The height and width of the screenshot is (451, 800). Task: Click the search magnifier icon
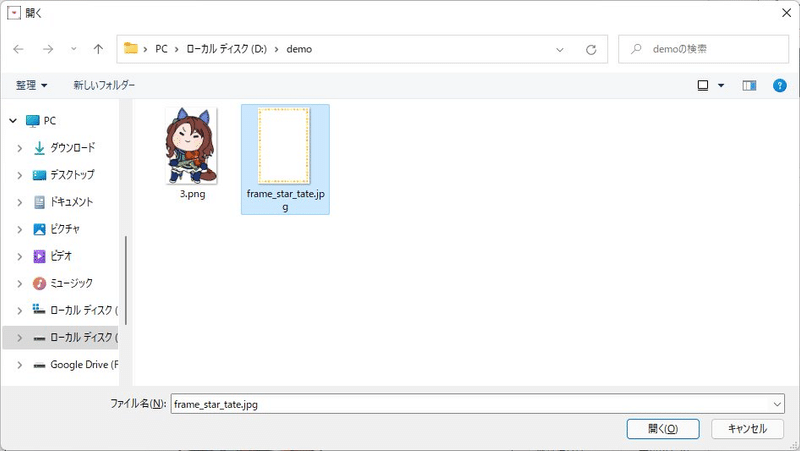pyautogui.click(x=636, y=49)
